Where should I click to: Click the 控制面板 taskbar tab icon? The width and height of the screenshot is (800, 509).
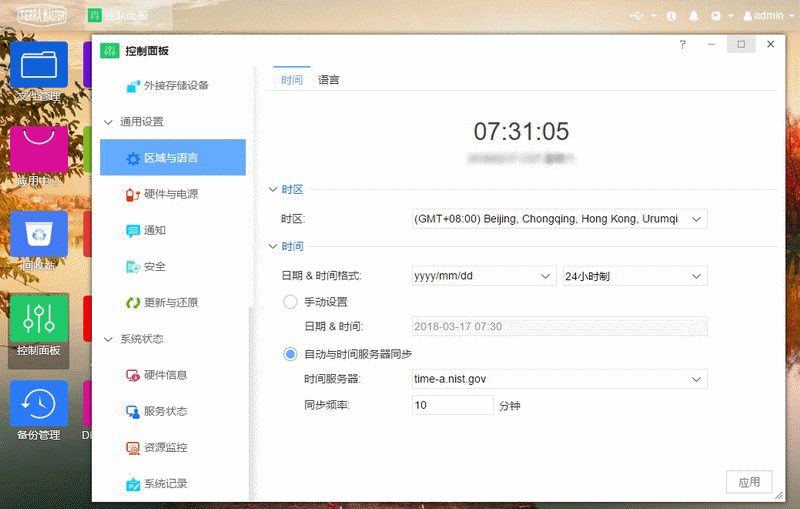(94, 15)
